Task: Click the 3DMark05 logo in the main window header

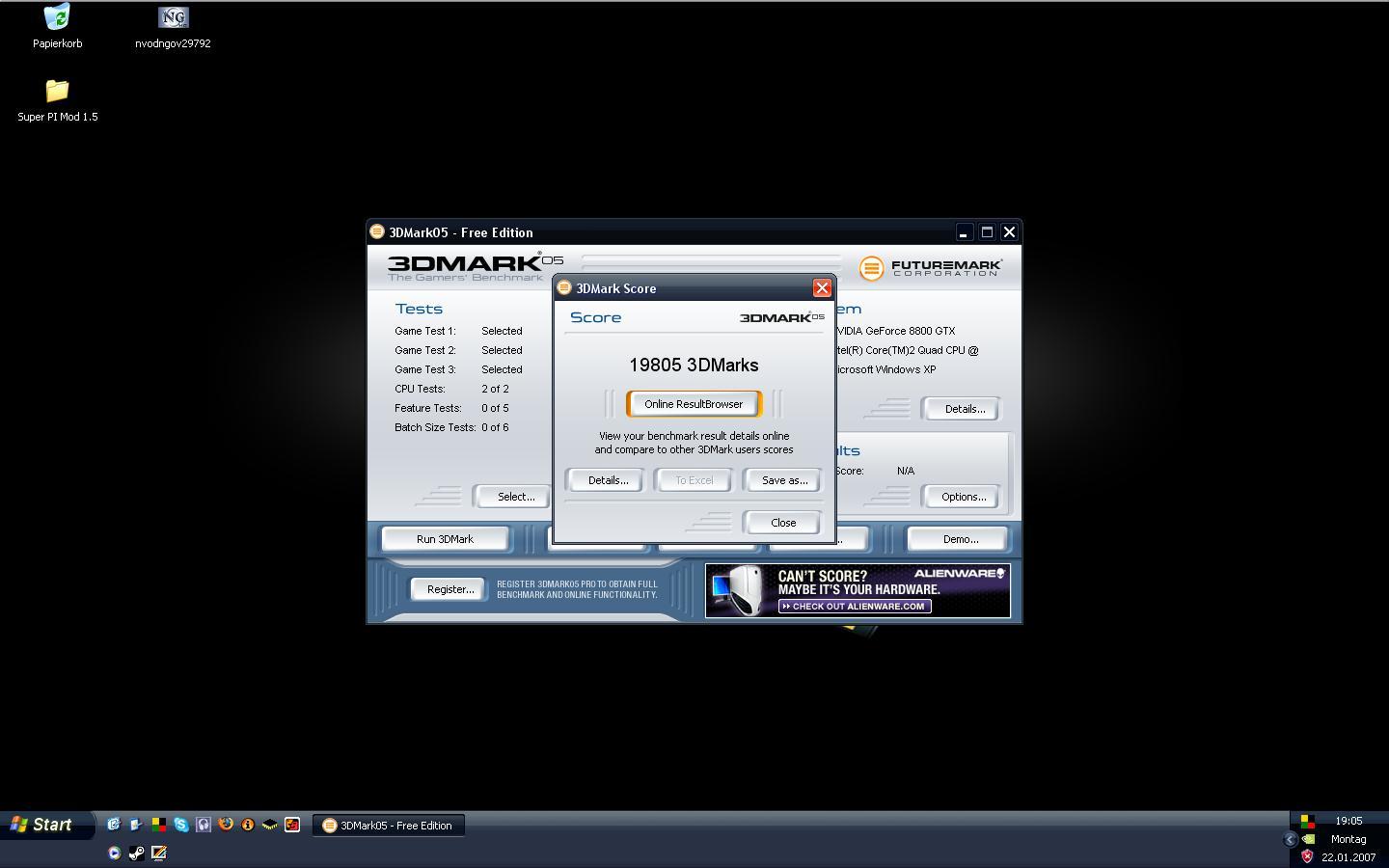Action: coord(476,267)
